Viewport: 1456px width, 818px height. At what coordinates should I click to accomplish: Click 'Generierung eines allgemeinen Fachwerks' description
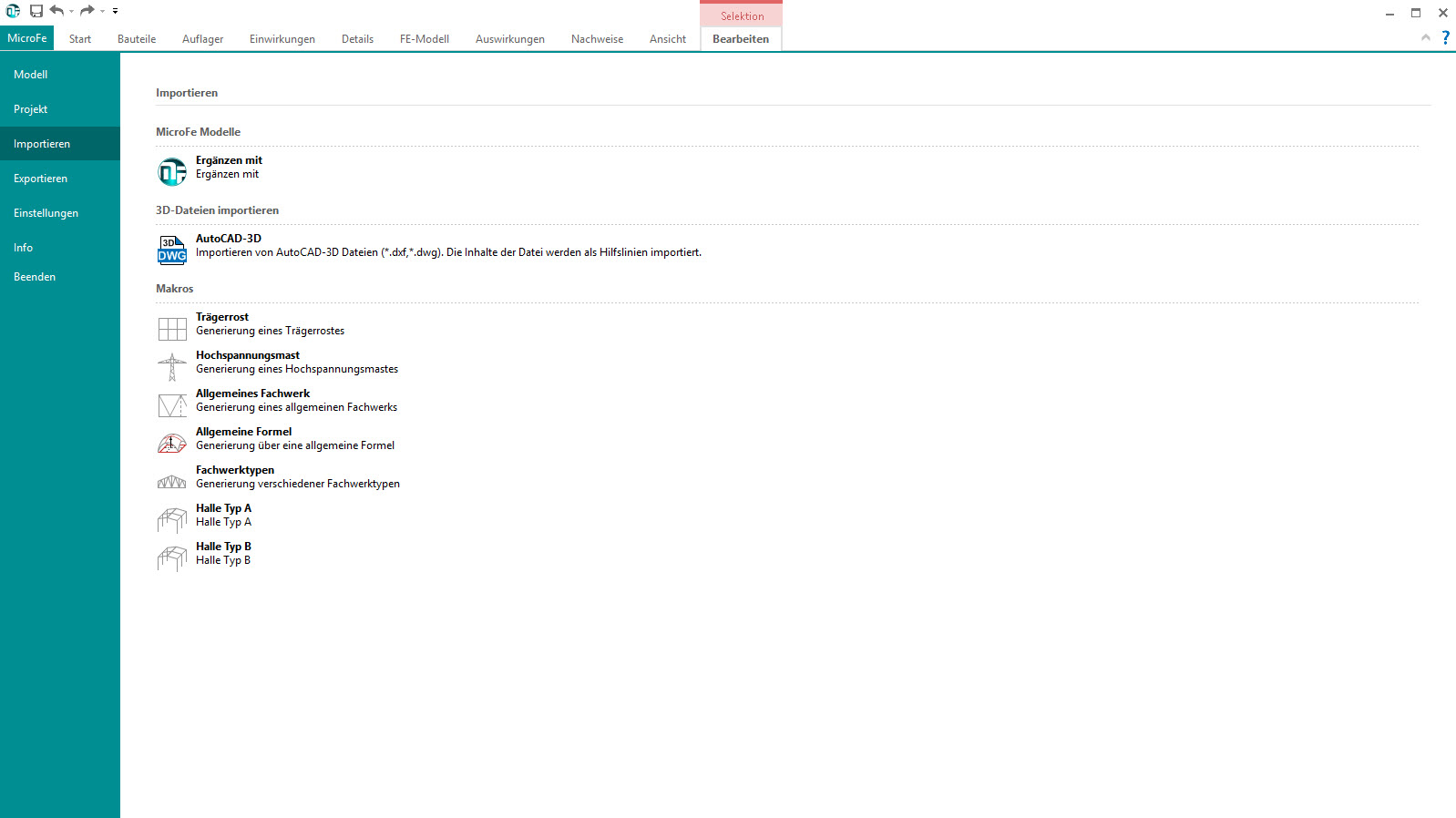[x=296, y=407]
